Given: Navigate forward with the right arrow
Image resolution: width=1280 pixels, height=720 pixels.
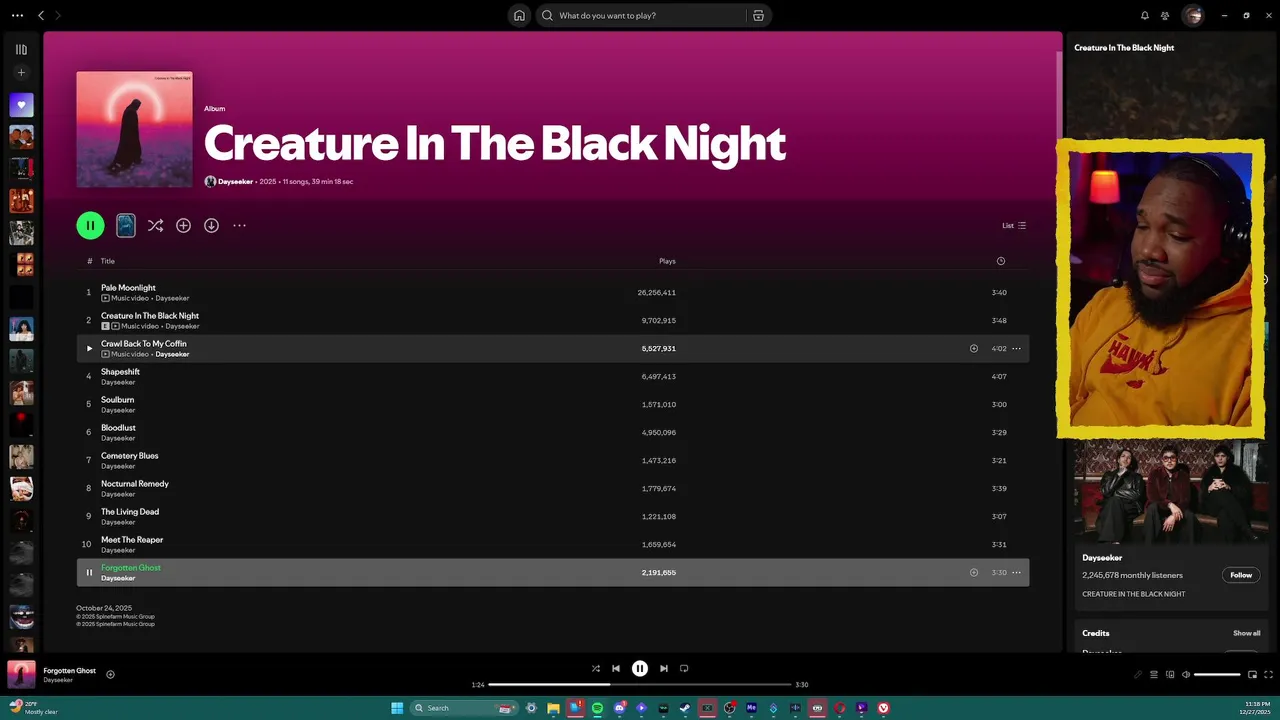Looking at the screenshot, I should [x=58, y=15].
